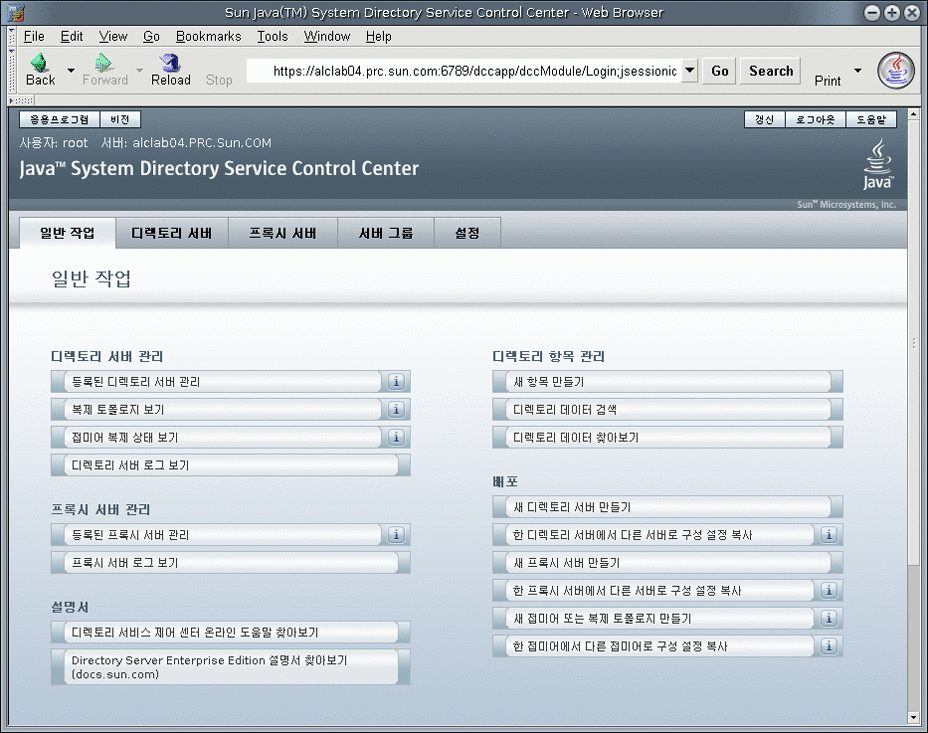Click Directory Server Enterprise Edition 설명서 찾아보기 link
The height and width of the screenshot is (733, 928).
pyautogui.click(x=230, y=667)
